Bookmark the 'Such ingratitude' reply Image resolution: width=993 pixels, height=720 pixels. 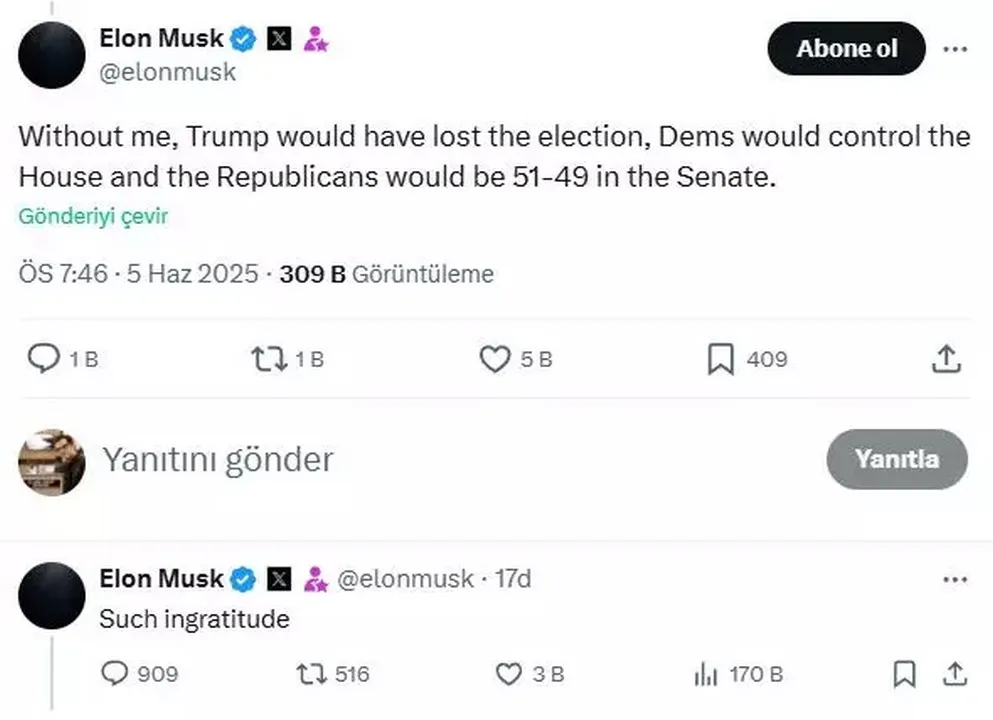[x=904, y=675]
